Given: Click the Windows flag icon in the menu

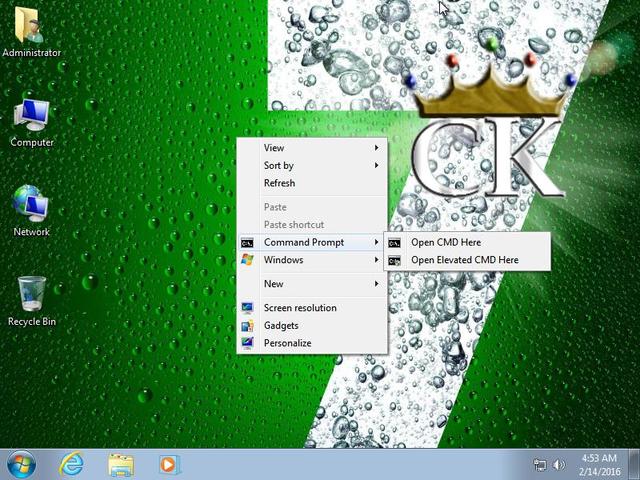Looking at the screenshot, I should tap(247, 260).
